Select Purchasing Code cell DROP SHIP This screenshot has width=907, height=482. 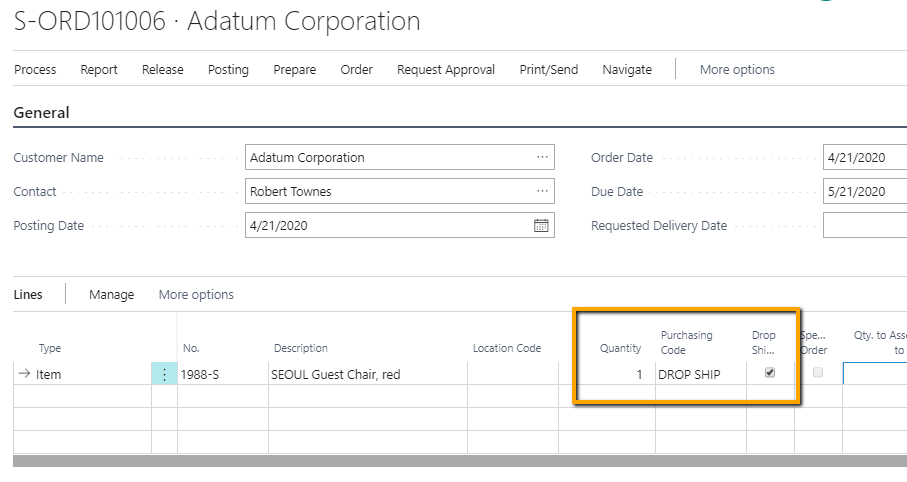pos(701,374)
